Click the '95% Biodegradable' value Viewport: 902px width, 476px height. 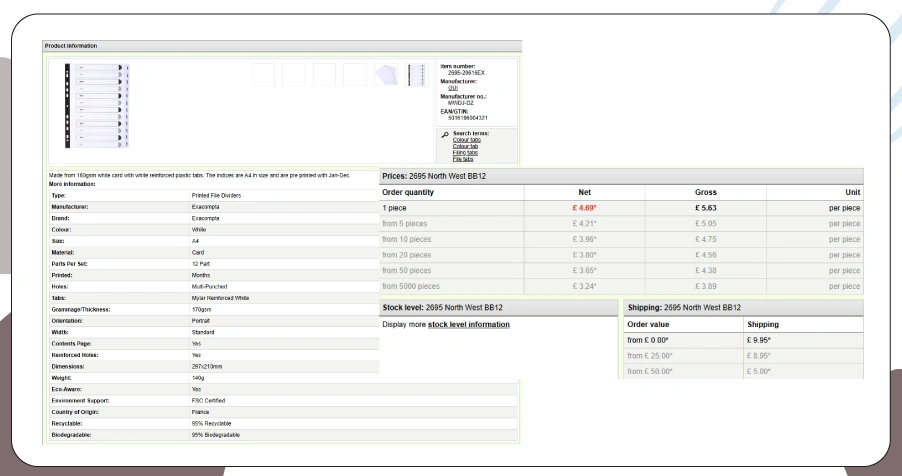click(x=216, y=435)
